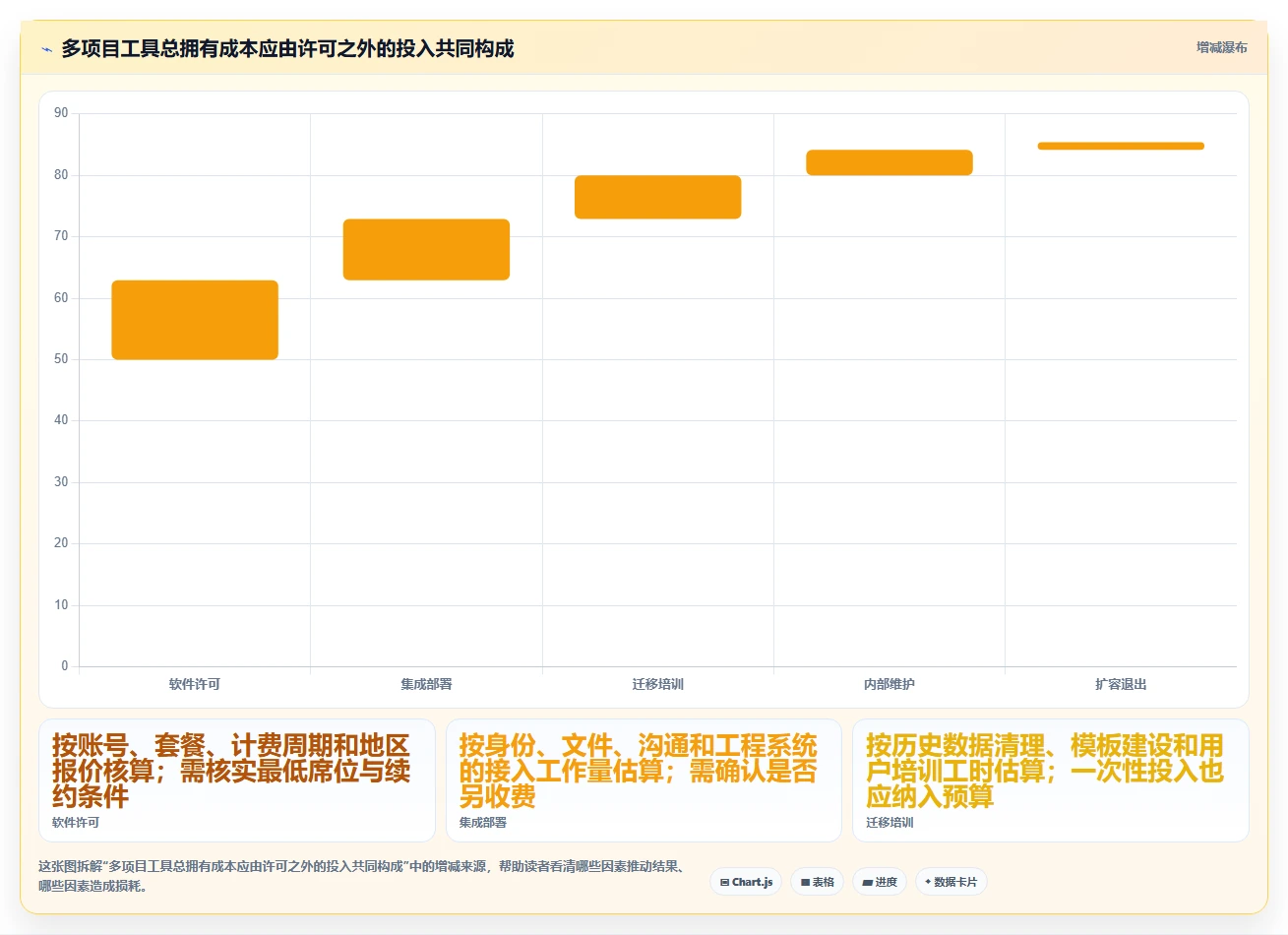The width and height of the screenshot is (1288, 935).
Task: Select the 迁移培训 waterfall bar
Action: tap(658, 197)
